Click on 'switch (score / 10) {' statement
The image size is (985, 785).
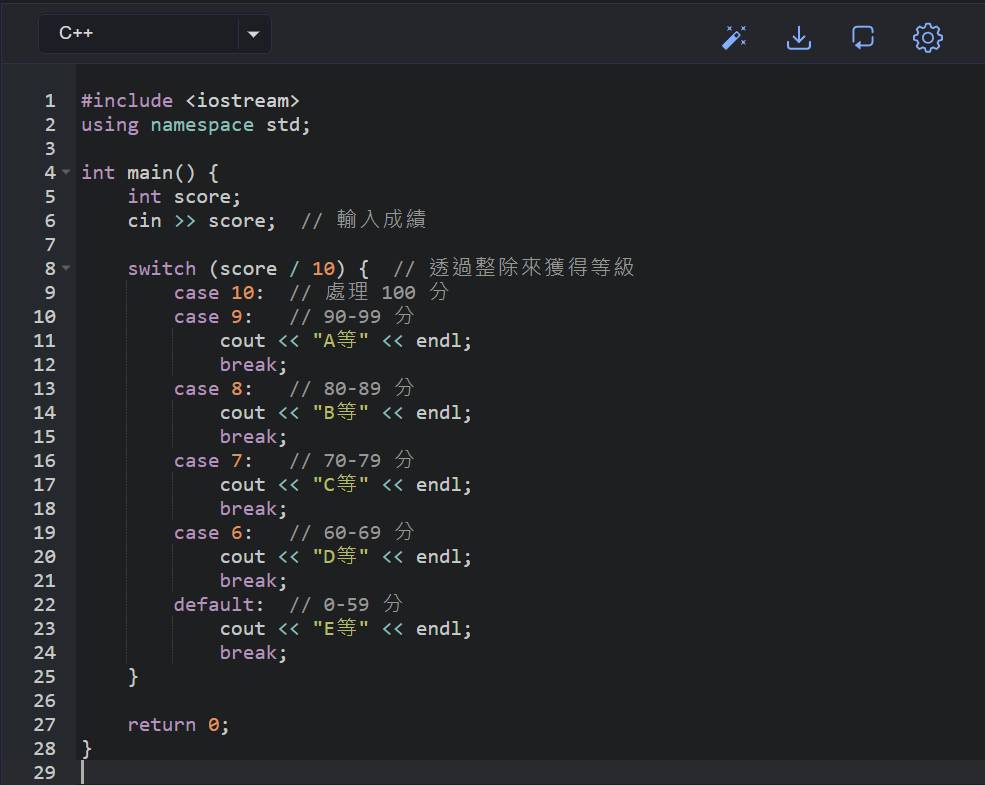(x=248, y=269)
